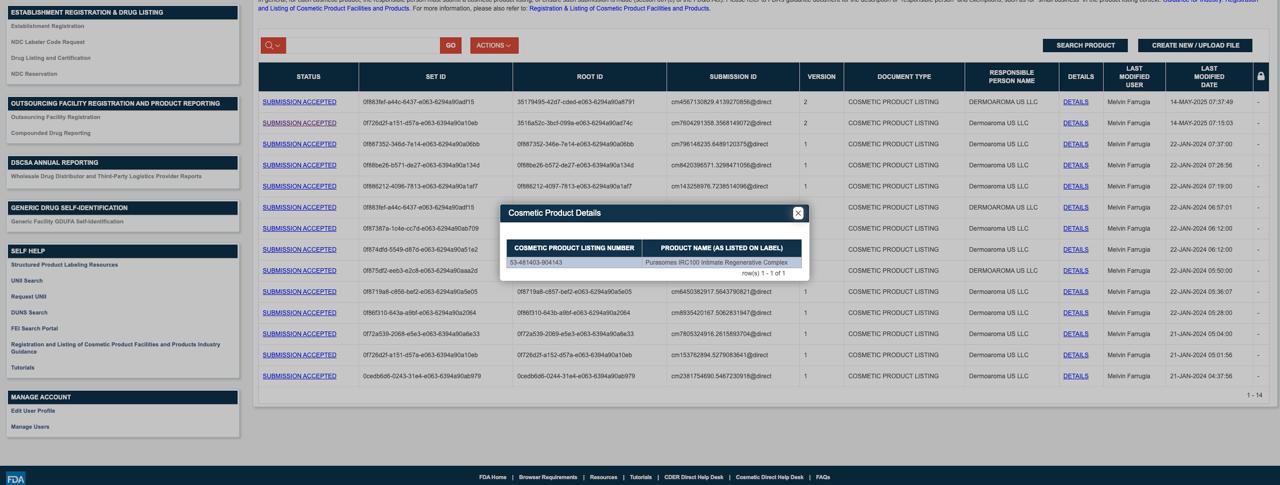Viewport: 1280px width, 485px height.
Task: Open UNII Search sidebar link
Action: click(x=27, y=281)
